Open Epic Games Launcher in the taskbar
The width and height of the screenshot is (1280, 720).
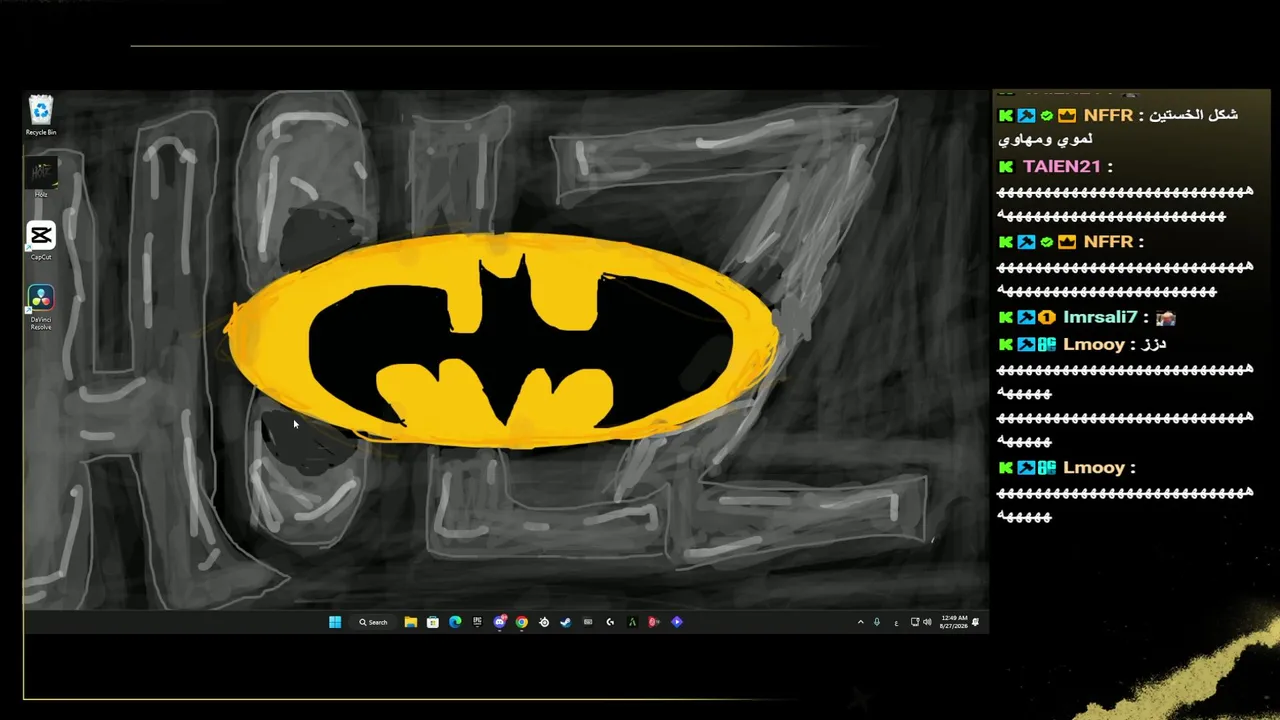pos(477,622)
